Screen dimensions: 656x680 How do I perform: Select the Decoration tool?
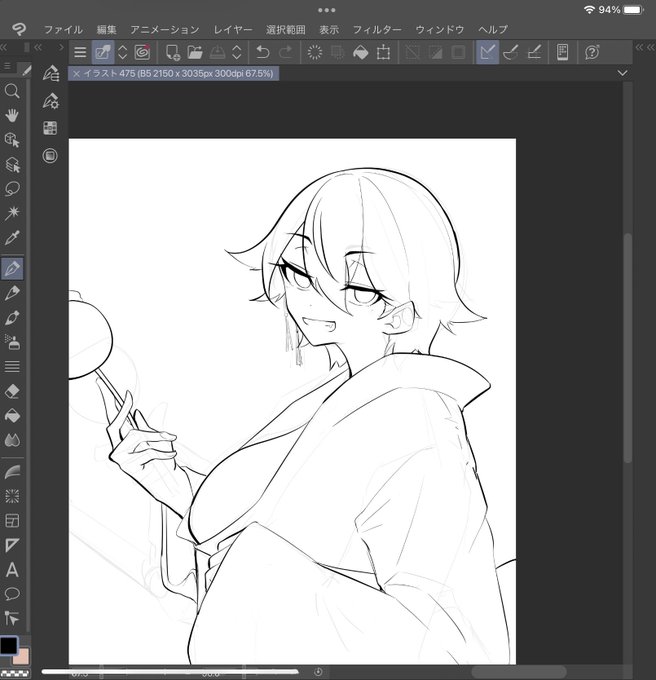[x=12, y=367]
